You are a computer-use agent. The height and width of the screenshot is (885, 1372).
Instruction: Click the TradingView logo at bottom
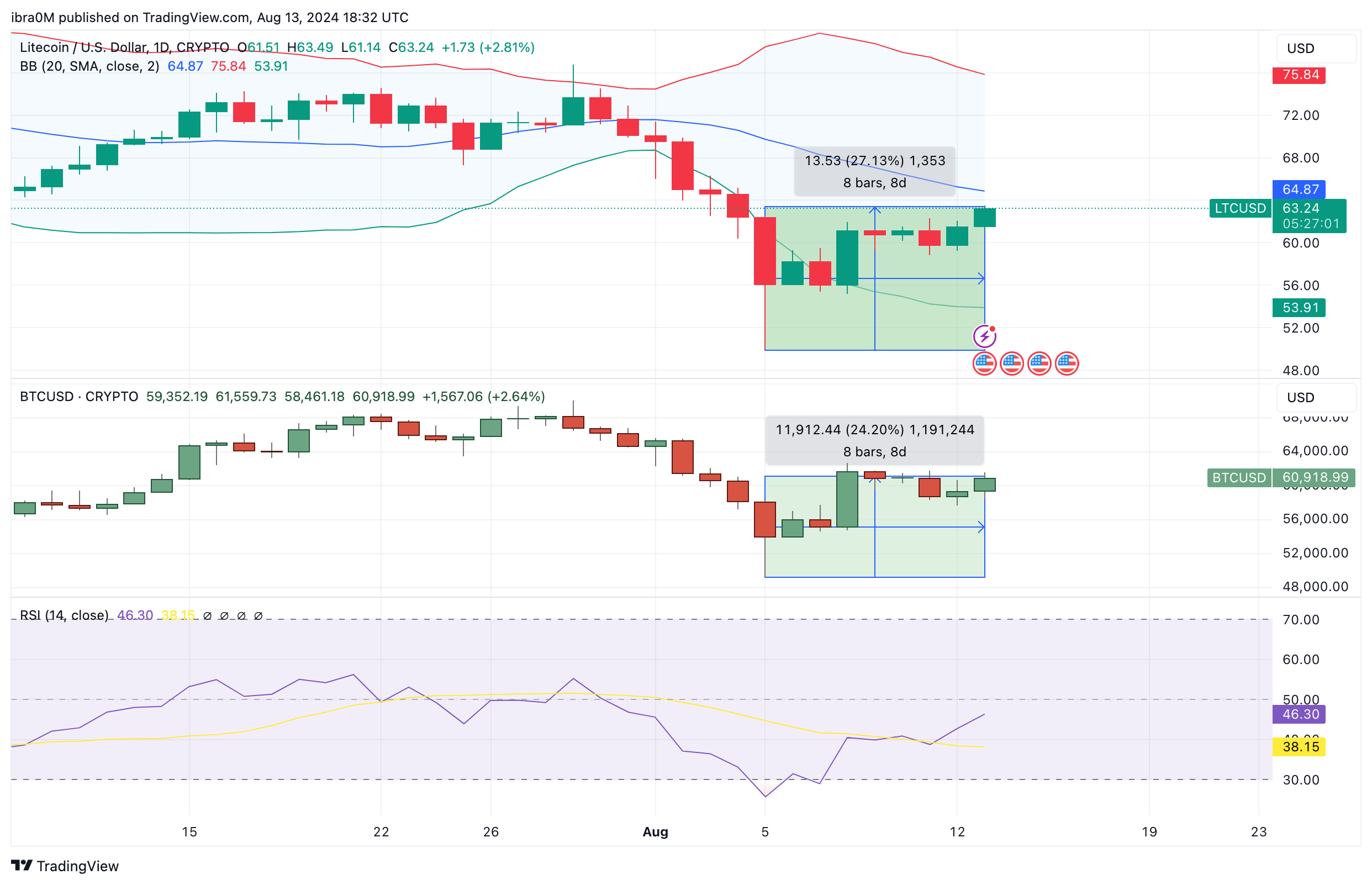tap(65, 866)
